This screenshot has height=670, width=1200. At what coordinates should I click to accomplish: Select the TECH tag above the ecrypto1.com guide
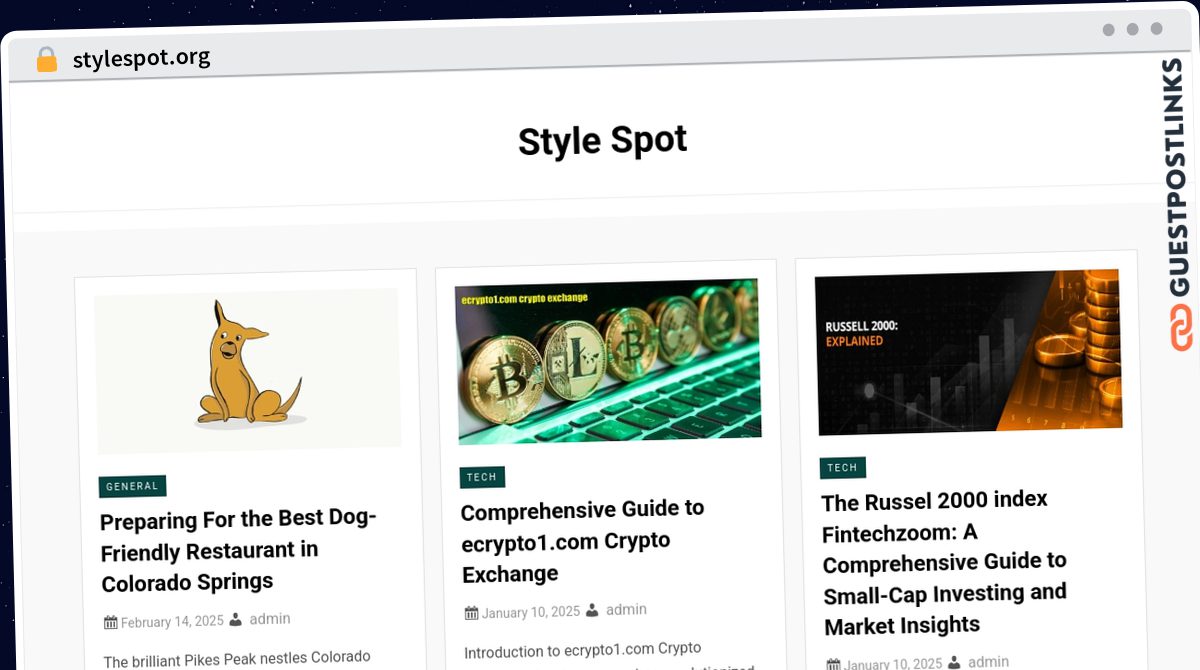tap(482, 477)
